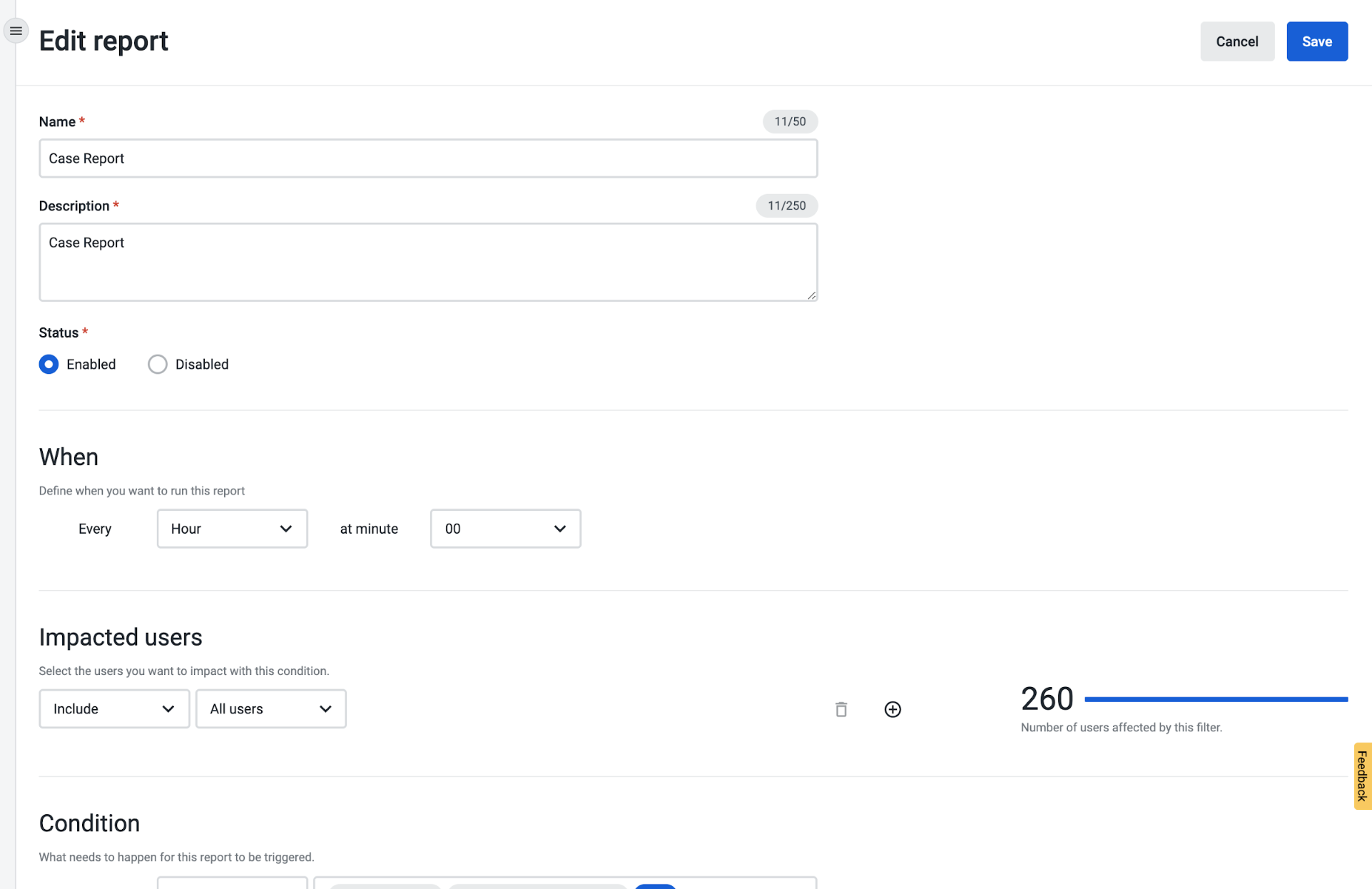1372x889 pixels.
Task: Expand the All users selector
Action: click(x=270, y=708)
